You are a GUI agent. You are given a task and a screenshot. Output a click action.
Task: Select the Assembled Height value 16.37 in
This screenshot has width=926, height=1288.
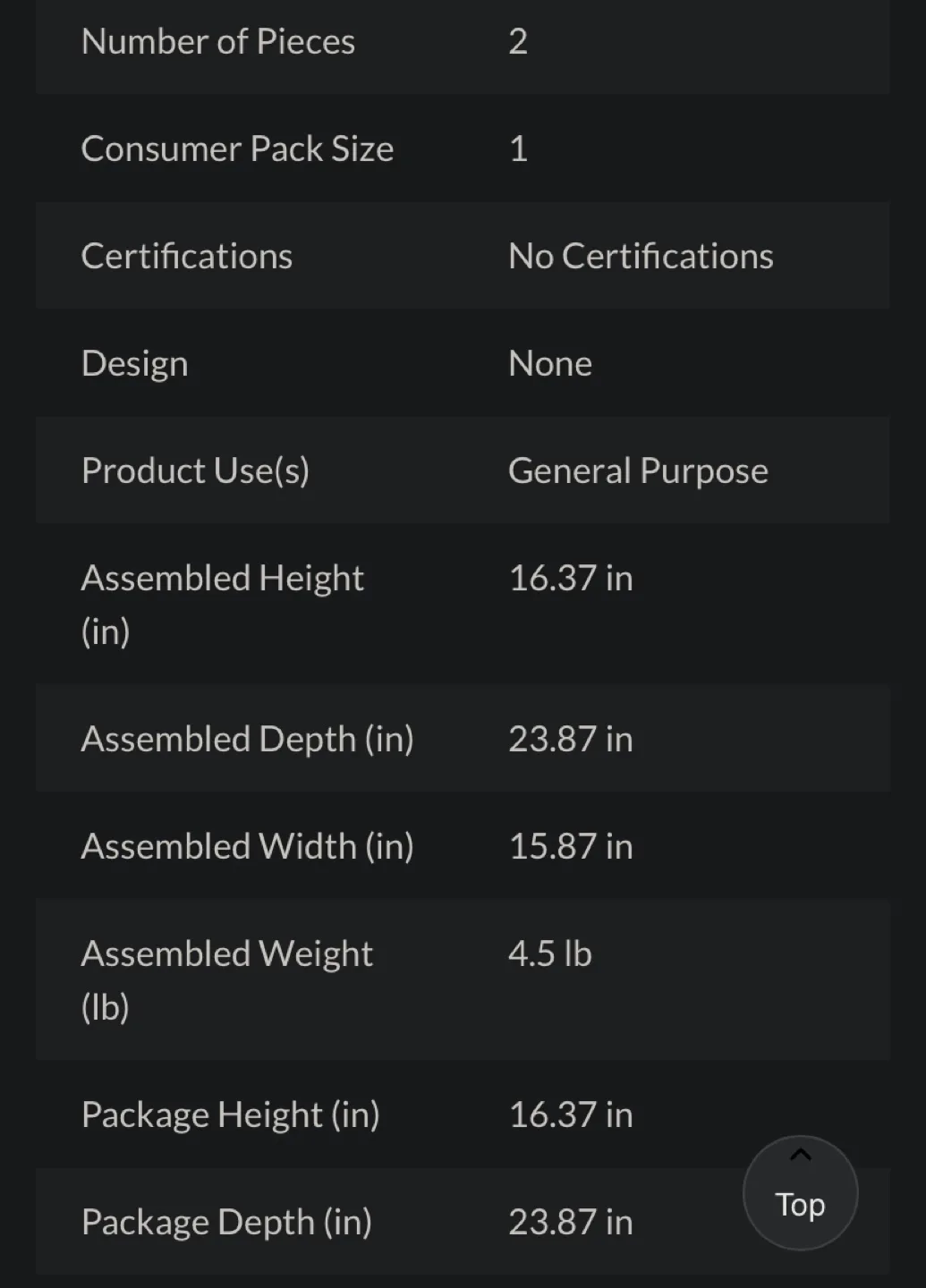[x=571, y=579]
